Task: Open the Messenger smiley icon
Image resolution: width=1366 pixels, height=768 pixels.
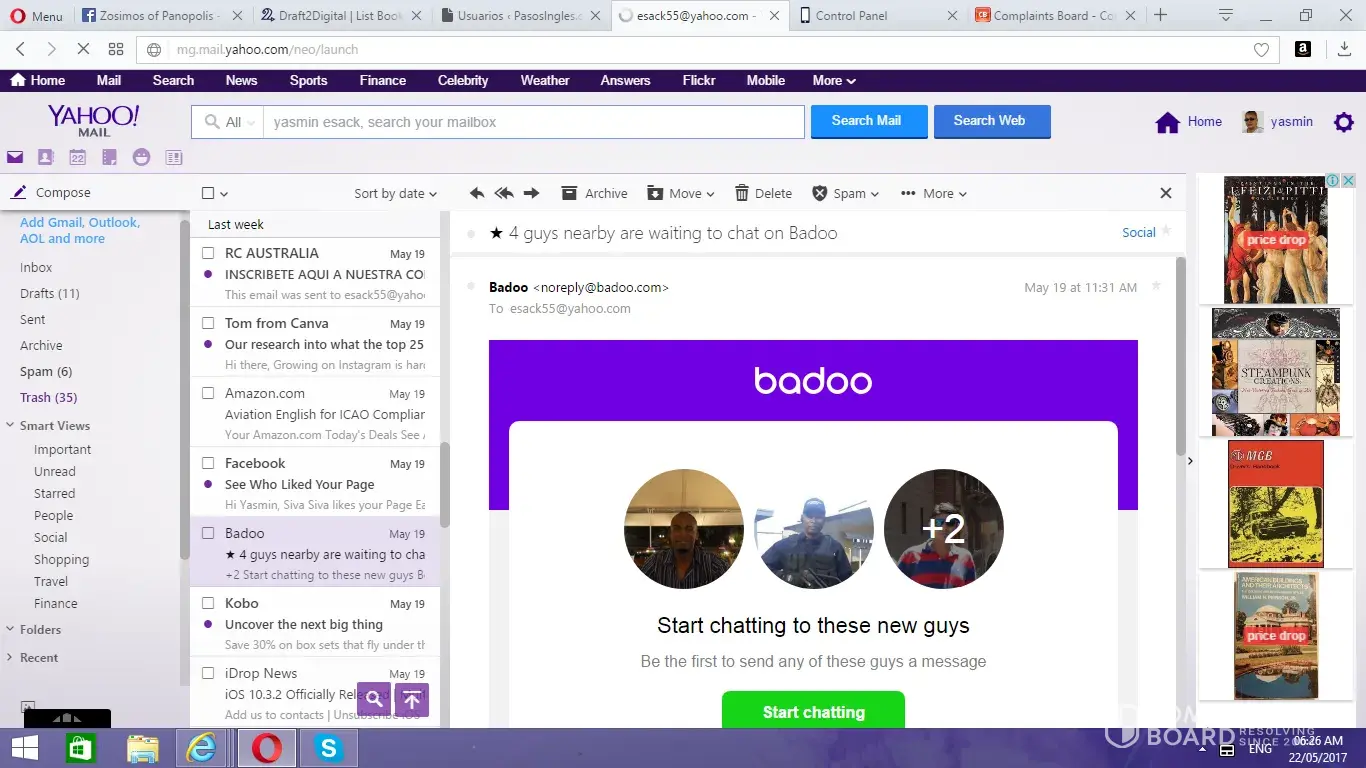Action: 141,157
